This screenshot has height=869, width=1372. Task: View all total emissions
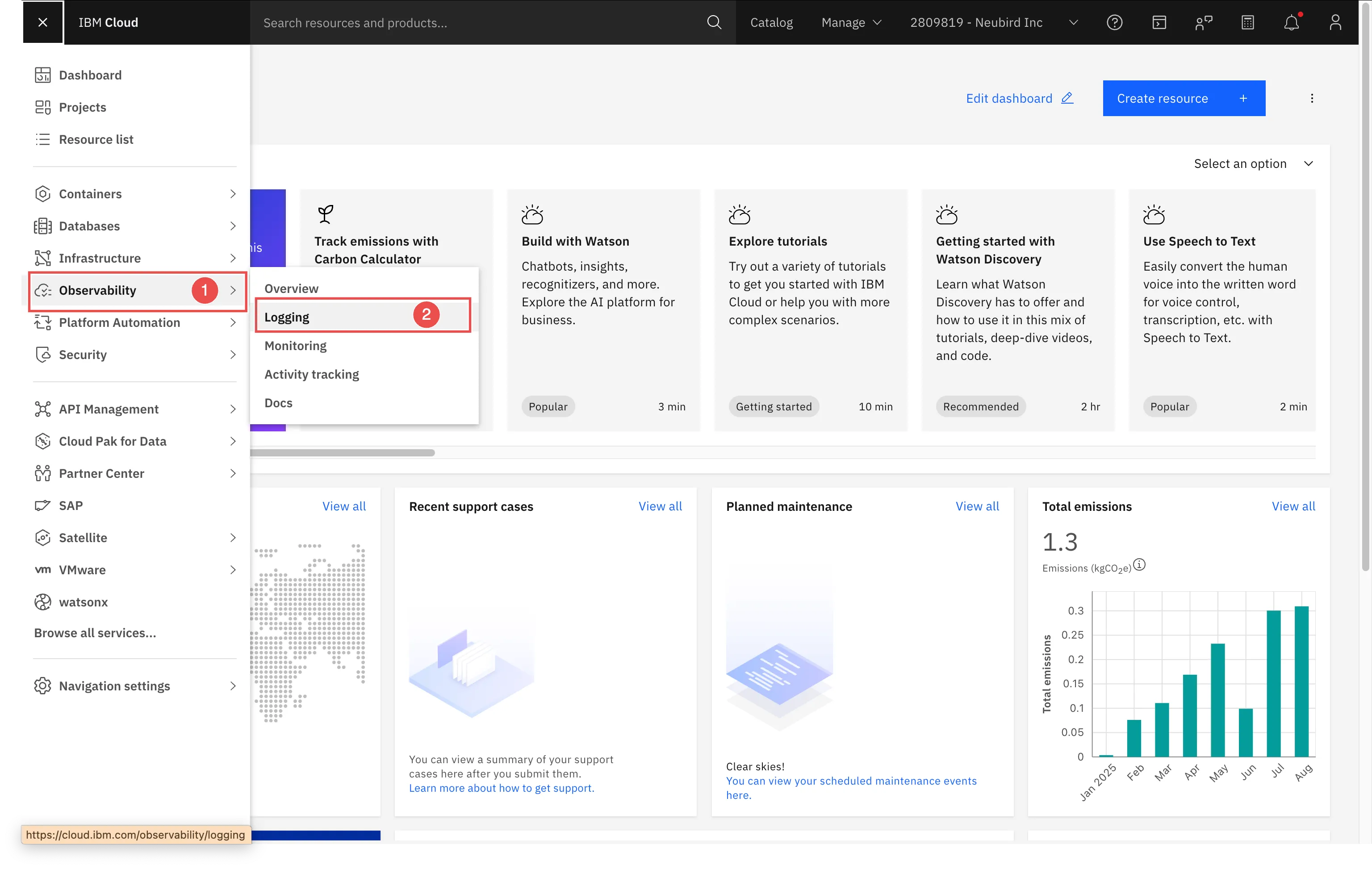click(x=1293, y=506)
